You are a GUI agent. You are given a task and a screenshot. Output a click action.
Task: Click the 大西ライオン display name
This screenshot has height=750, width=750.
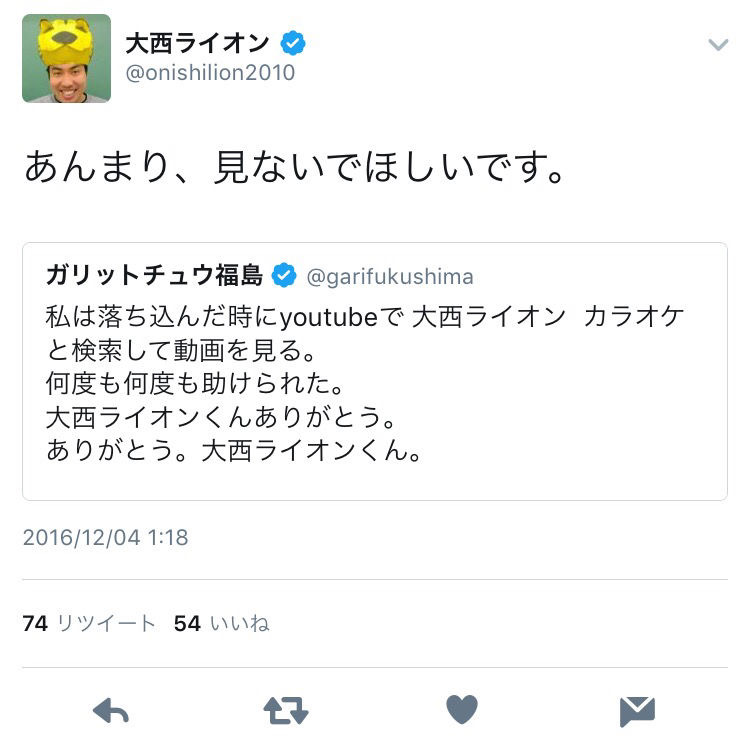click(198, 44)
